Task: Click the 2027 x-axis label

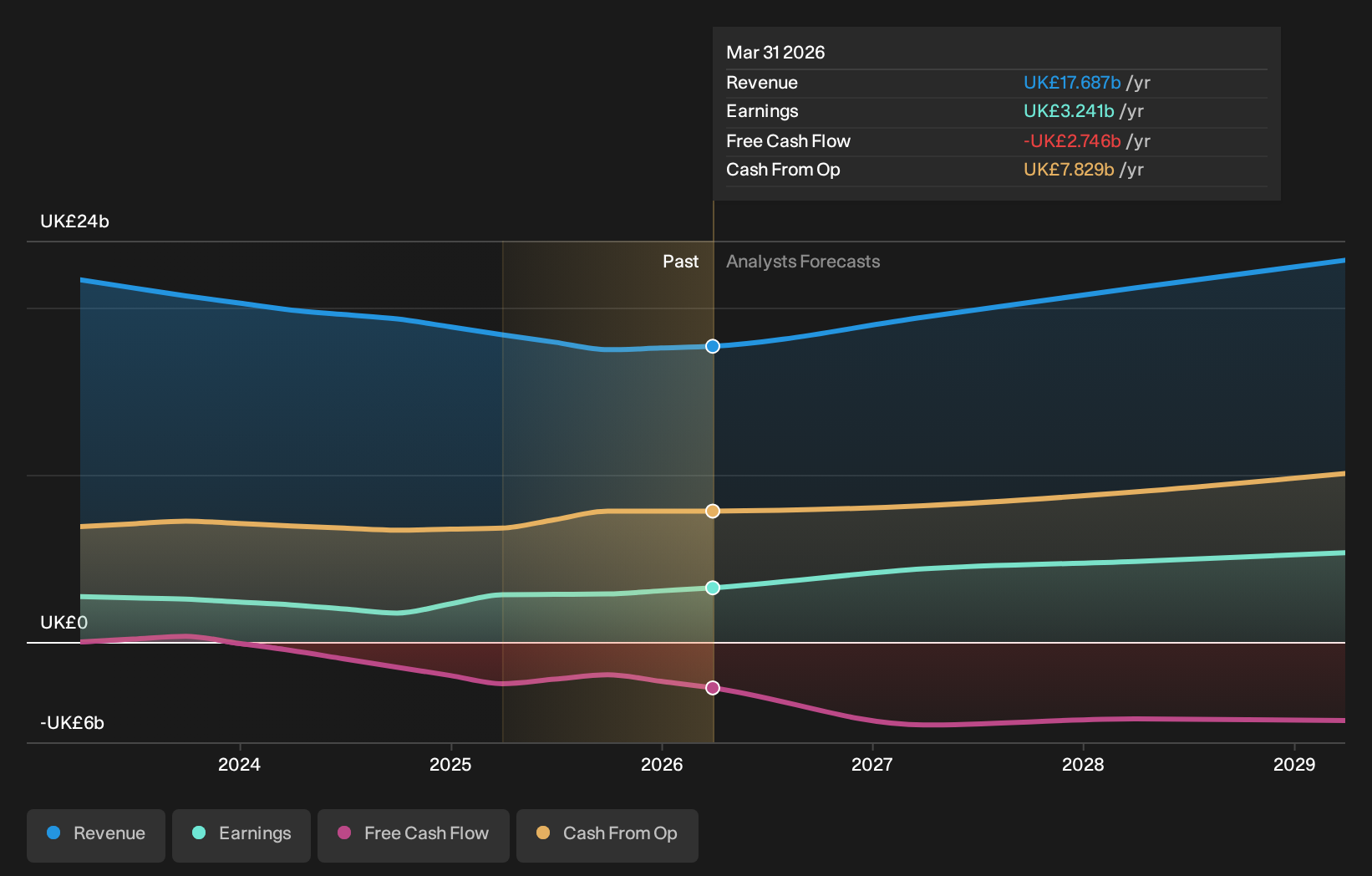Action: pyautogui.click(x=872, y=765)
